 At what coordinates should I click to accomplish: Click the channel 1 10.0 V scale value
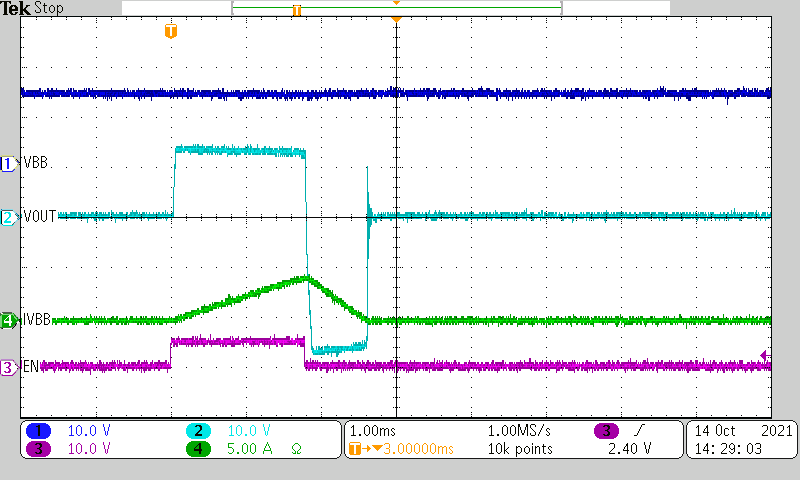(x=89, y=431)
